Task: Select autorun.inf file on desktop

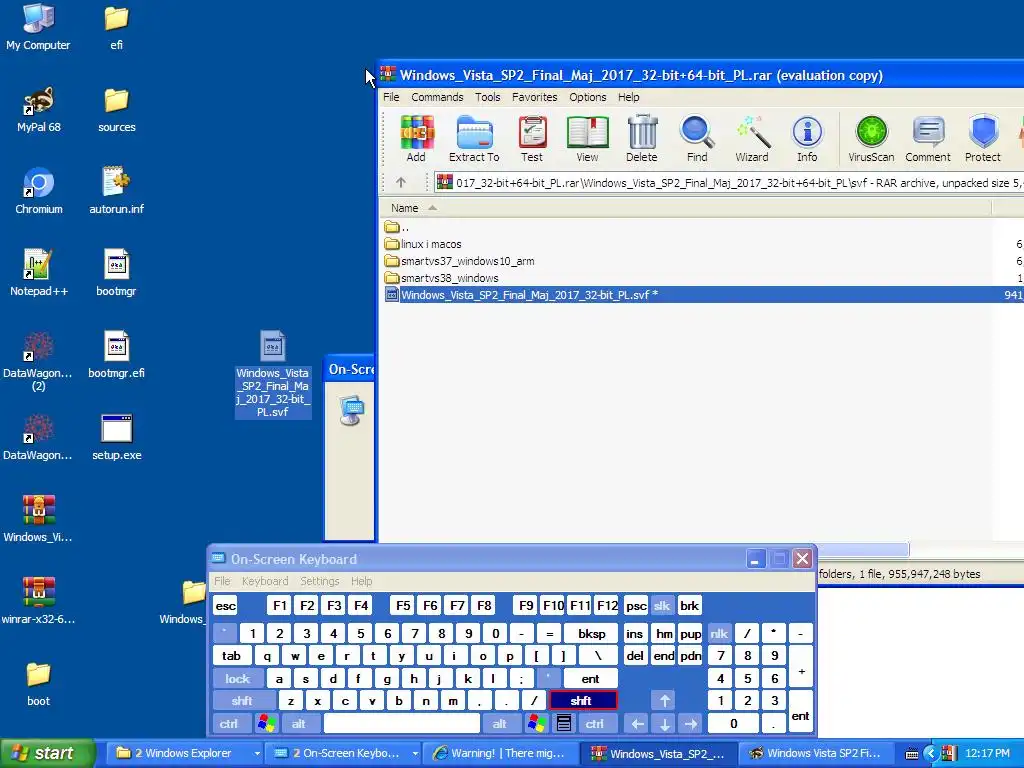Action: (116, 191)
